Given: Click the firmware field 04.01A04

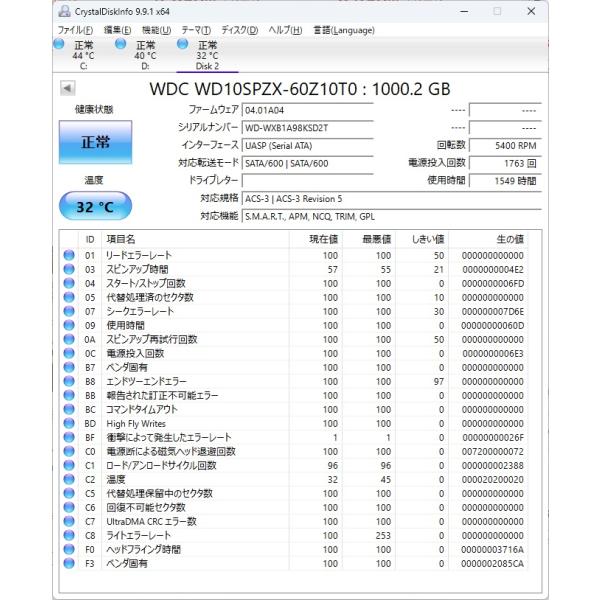Looking at the screenshot, I should click(x=307, y=110).
